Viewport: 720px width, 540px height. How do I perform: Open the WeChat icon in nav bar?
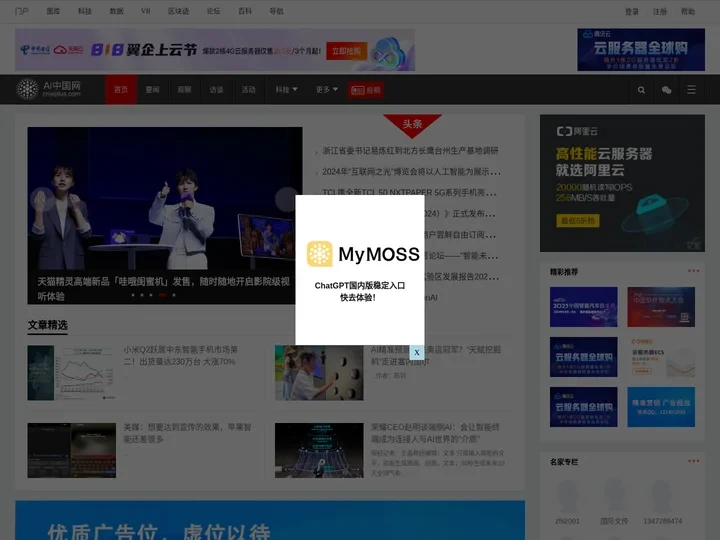[x=666, y=90]
